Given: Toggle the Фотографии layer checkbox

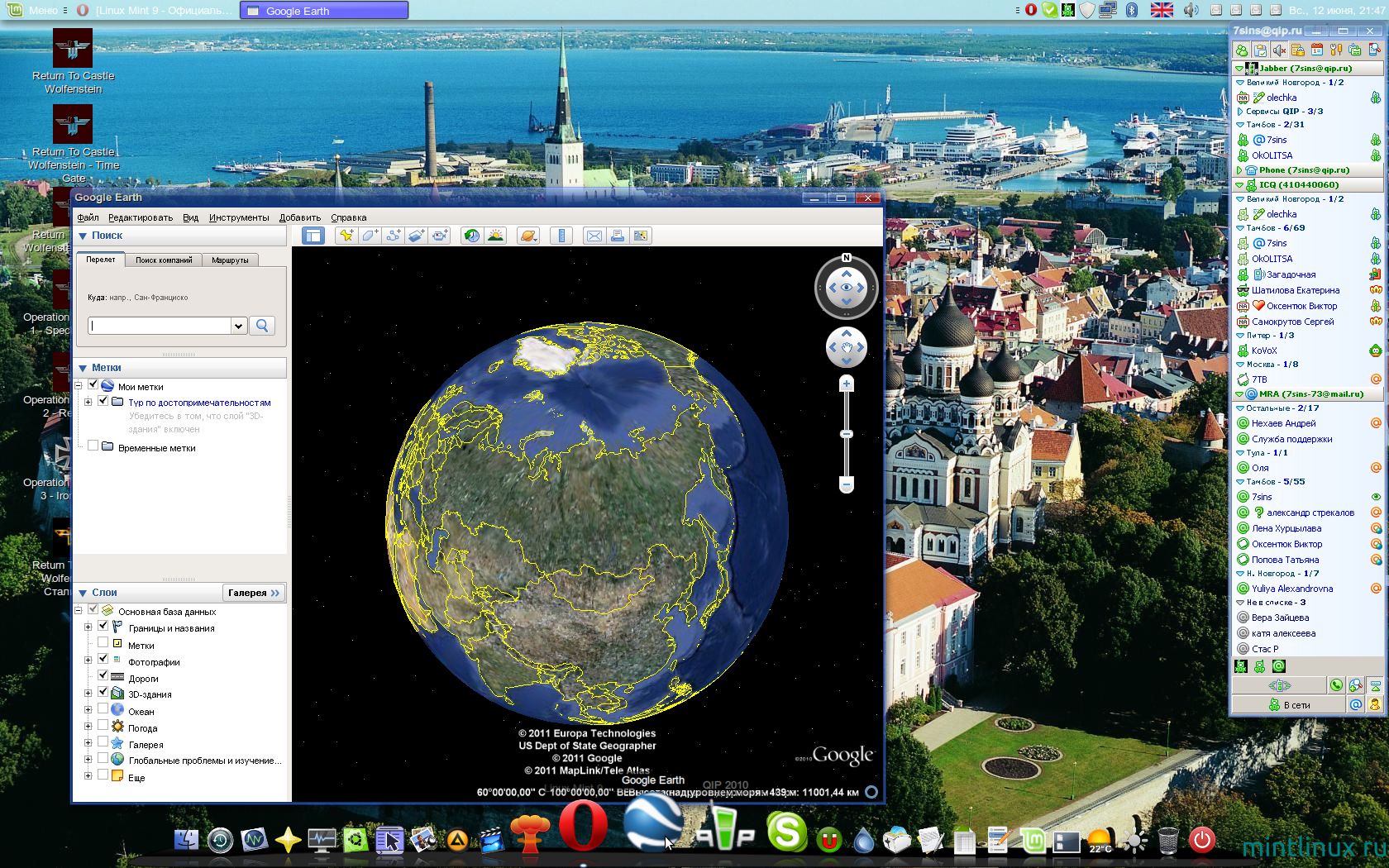Looking at the screenshot, I should (103, 660).
